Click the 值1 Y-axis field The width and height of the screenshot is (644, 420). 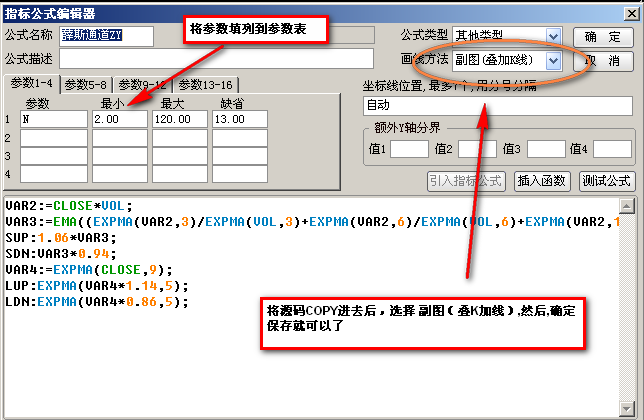tap(409, 149)
